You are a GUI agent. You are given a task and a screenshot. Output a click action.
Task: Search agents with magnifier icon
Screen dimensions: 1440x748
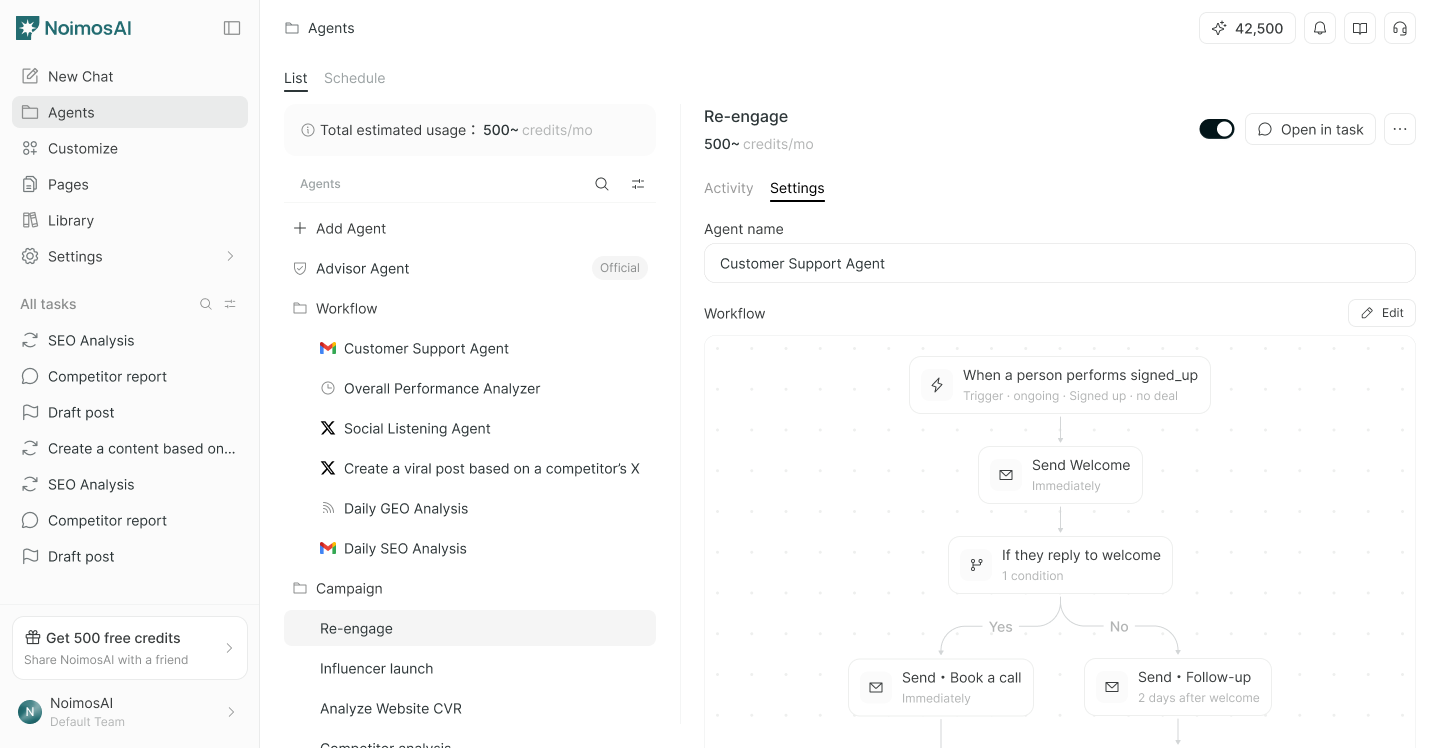[602, 184]
